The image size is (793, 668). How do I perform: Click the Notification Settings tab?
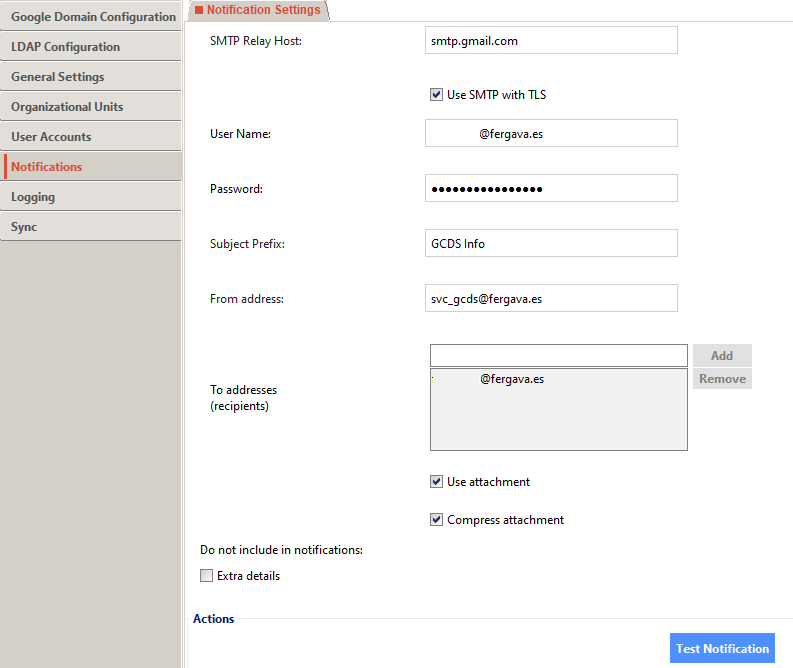pyautogui.click(x=258, y=10)
